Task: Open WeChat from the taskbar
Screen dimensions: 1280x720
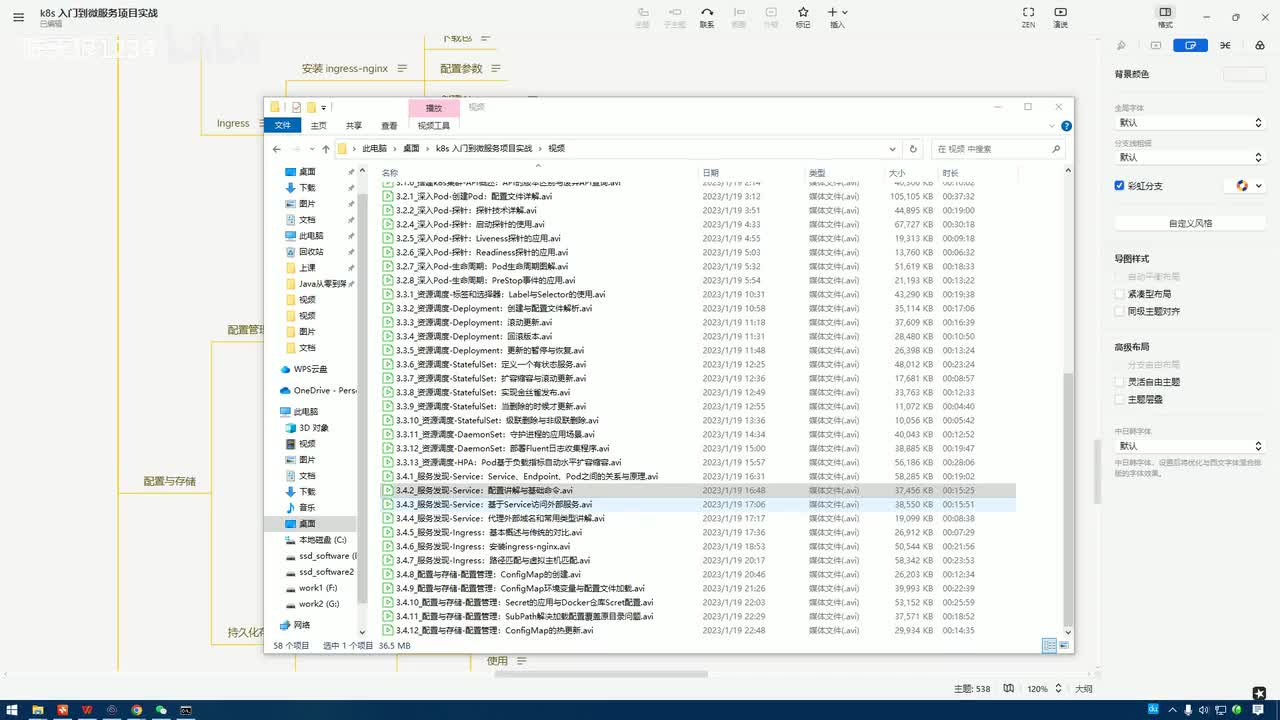Action: click(x=161, y=710)
